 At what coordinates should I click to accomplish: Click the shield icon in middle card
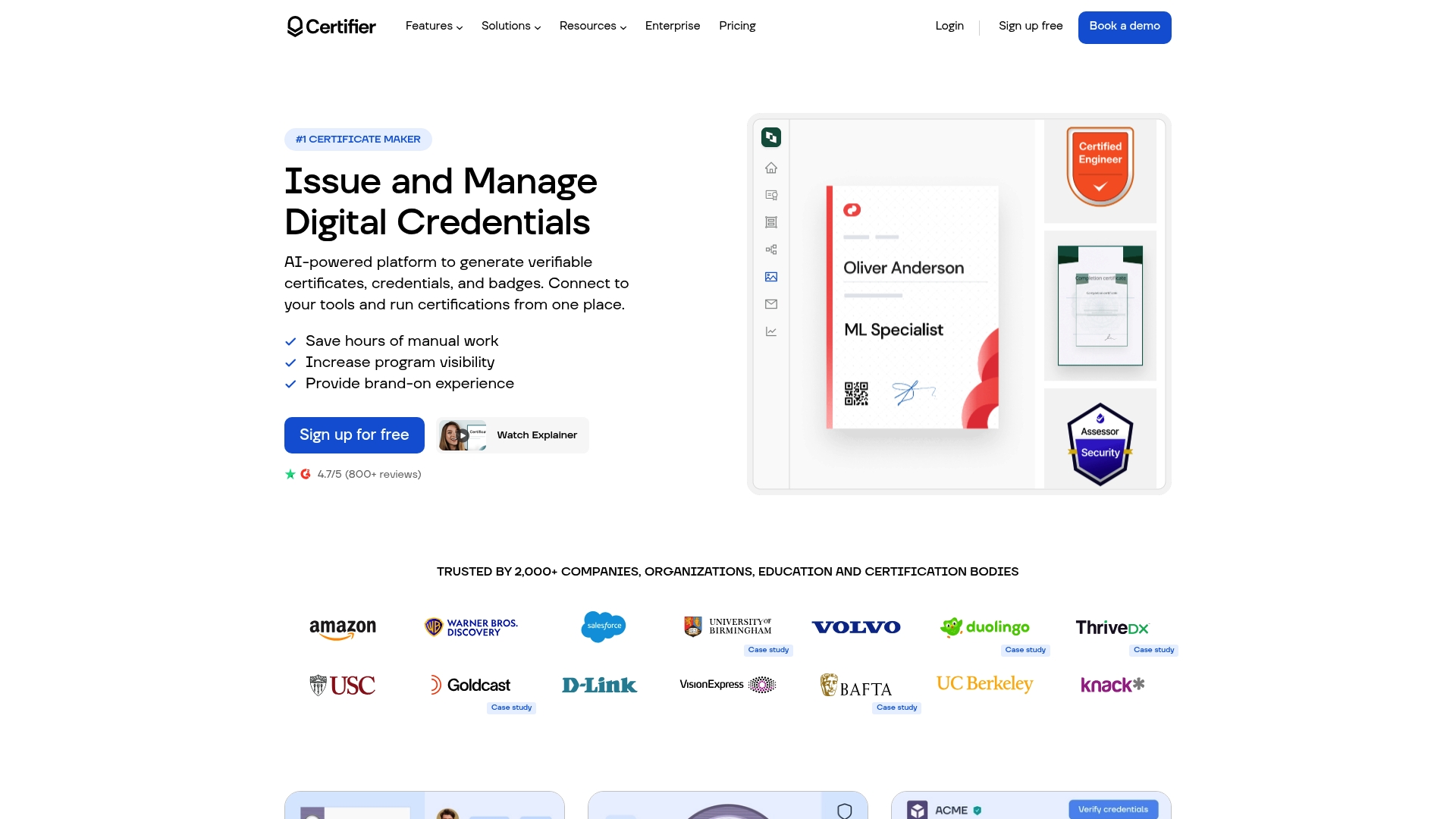click(845, 811)
